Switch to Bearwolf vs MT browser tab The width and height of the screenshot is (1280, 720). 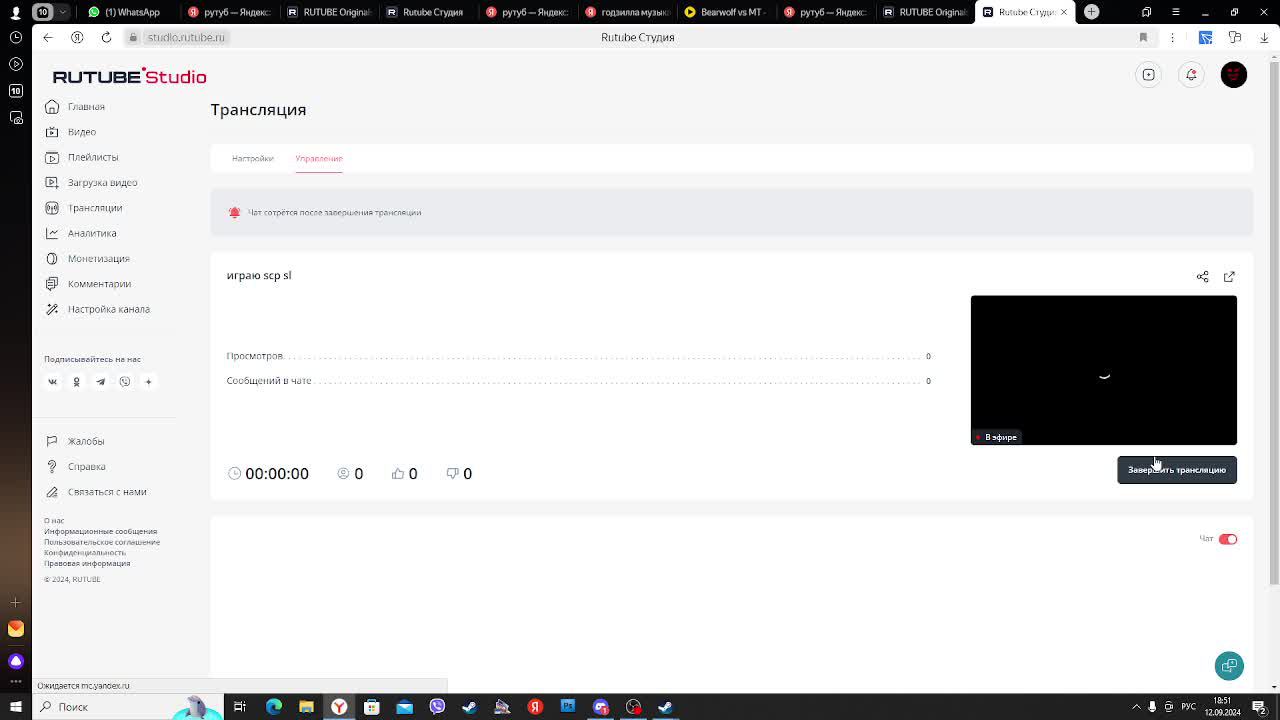[726, 12]
